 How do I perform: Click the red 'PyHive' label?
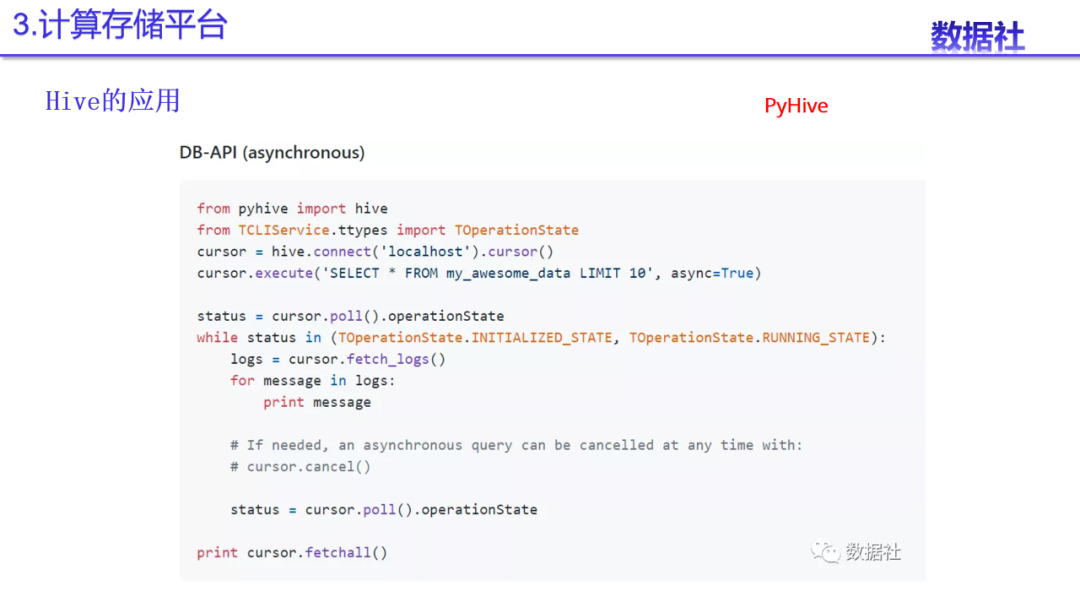point(796,106)
